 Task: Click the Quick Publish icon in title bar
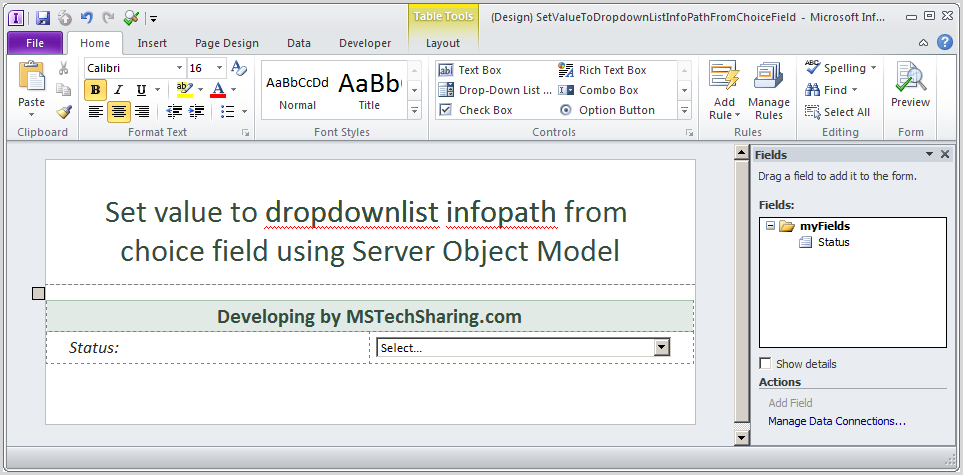point(131,18)
